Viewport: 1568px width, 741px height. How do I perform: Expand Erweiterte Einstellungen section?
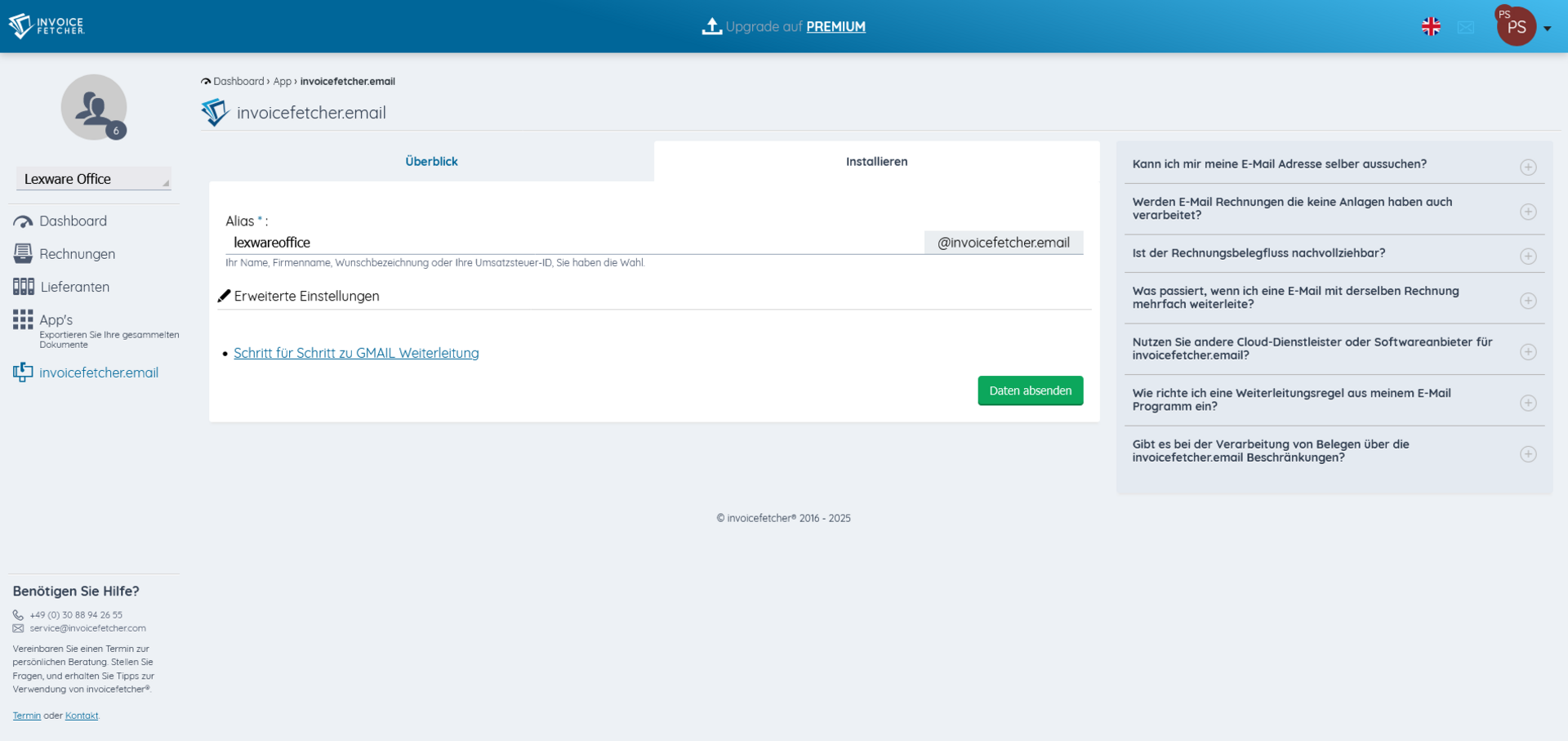(x=306, y=297)
